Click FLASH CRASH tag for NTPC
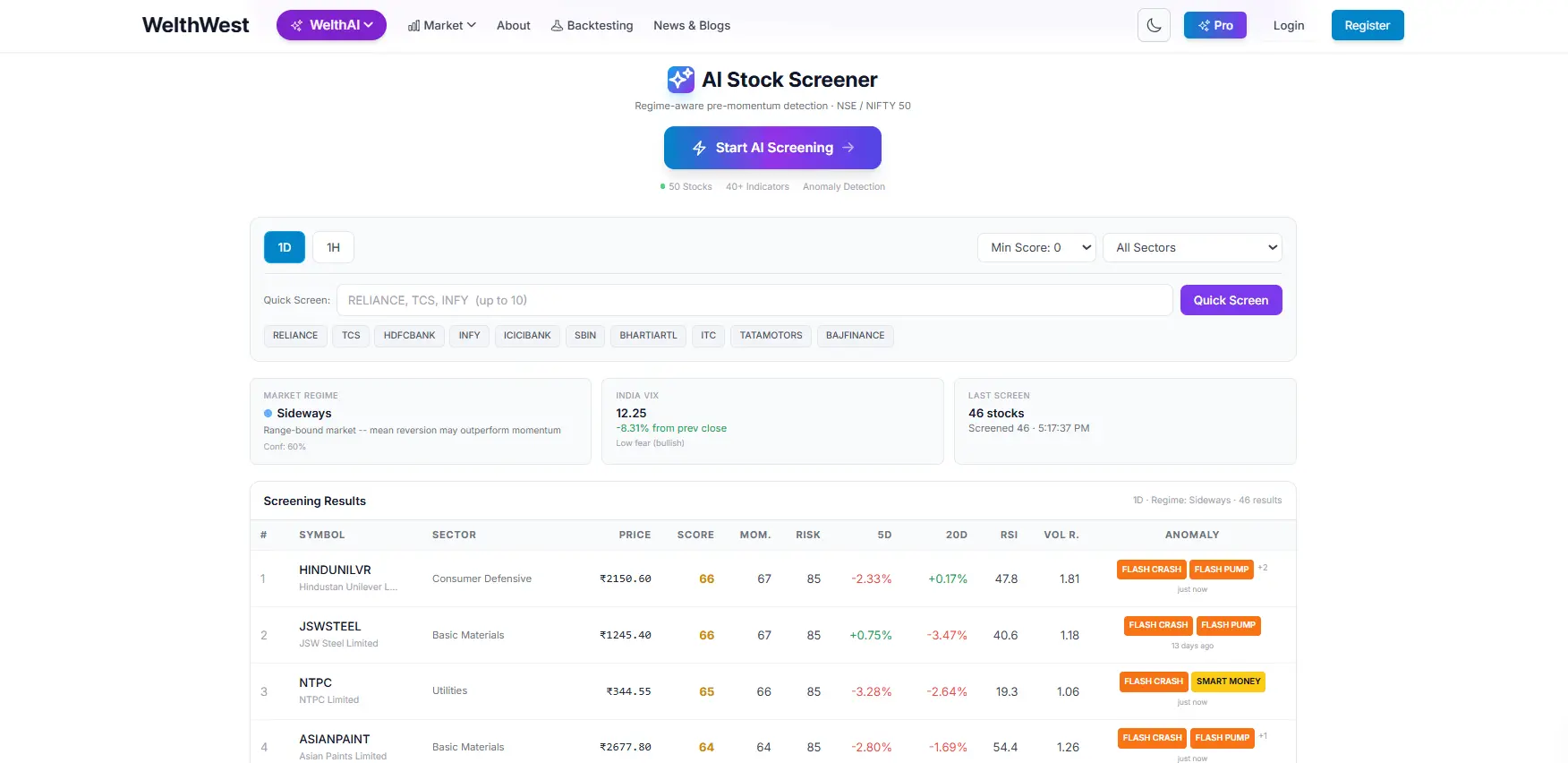 tap(1154, 682)
